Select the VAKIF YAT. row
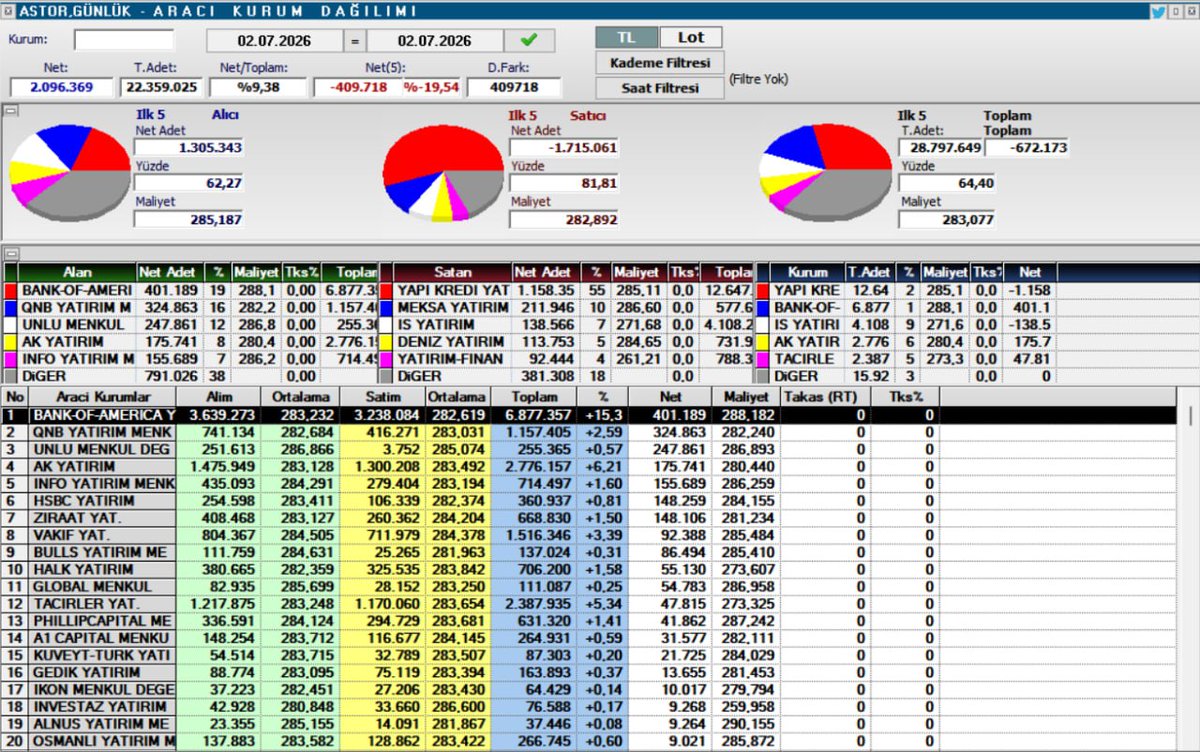 point(590,535)
